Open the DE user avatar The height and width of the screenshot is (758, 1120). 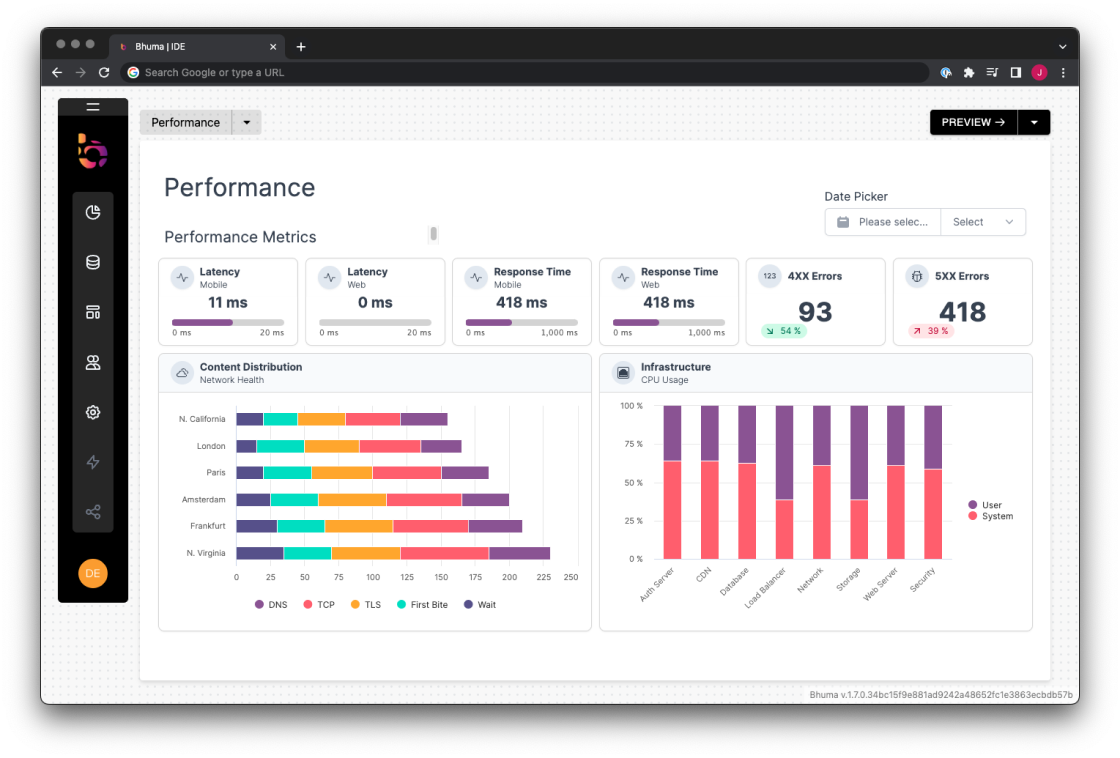point(93,573)
